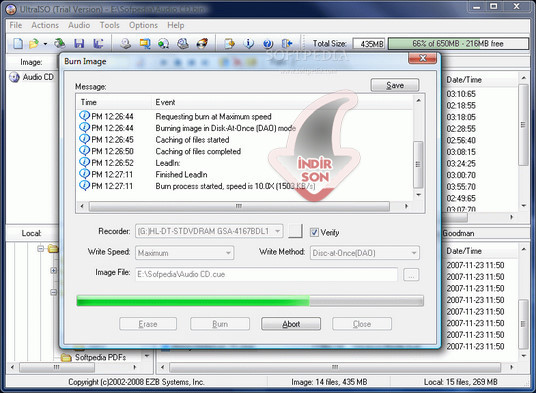This screenshot has height=393, width=536.
Task: Toggle the Verify checkbox
Action: click(x=314, y=232)
